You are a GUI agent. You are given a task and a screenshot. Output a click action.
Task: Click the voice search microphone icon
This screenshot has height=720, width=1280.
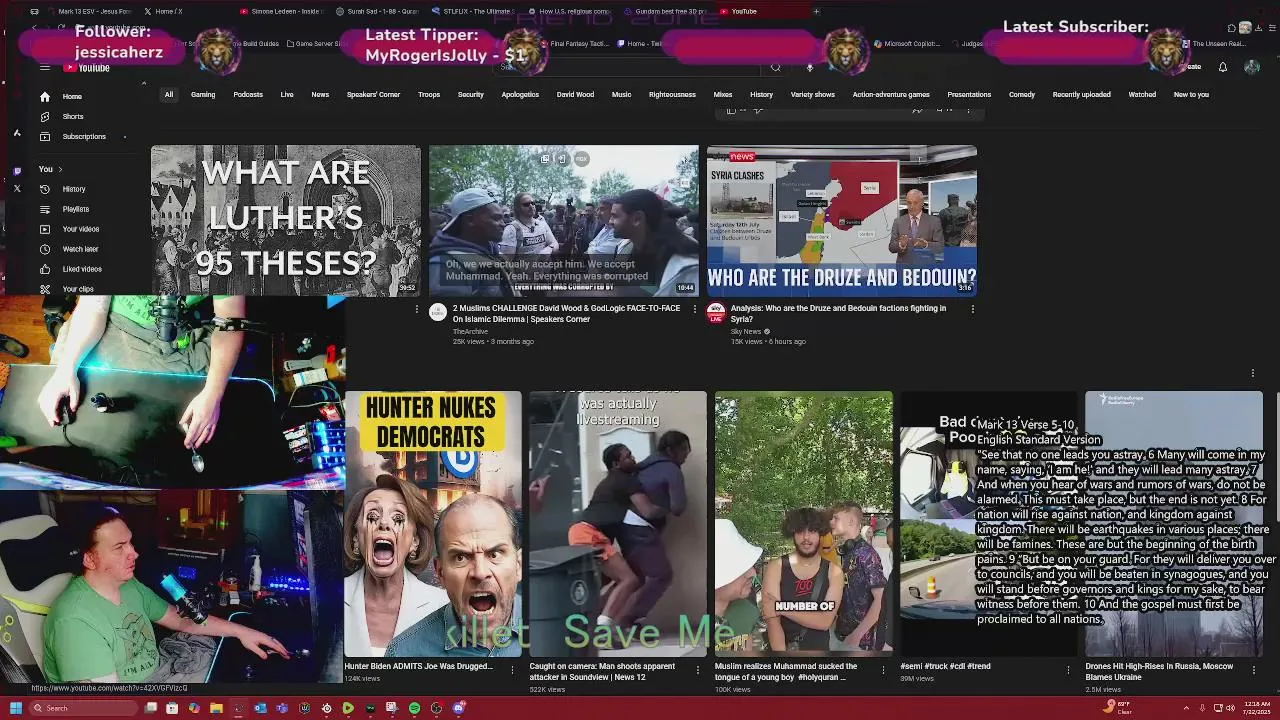coord(810,67)
